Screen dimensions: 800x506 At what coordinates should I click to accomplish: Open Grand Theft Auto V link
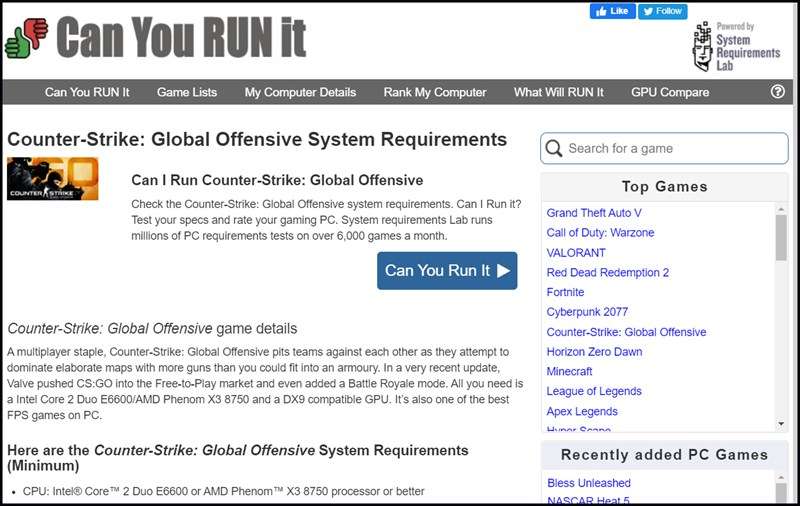coord(594,213)
